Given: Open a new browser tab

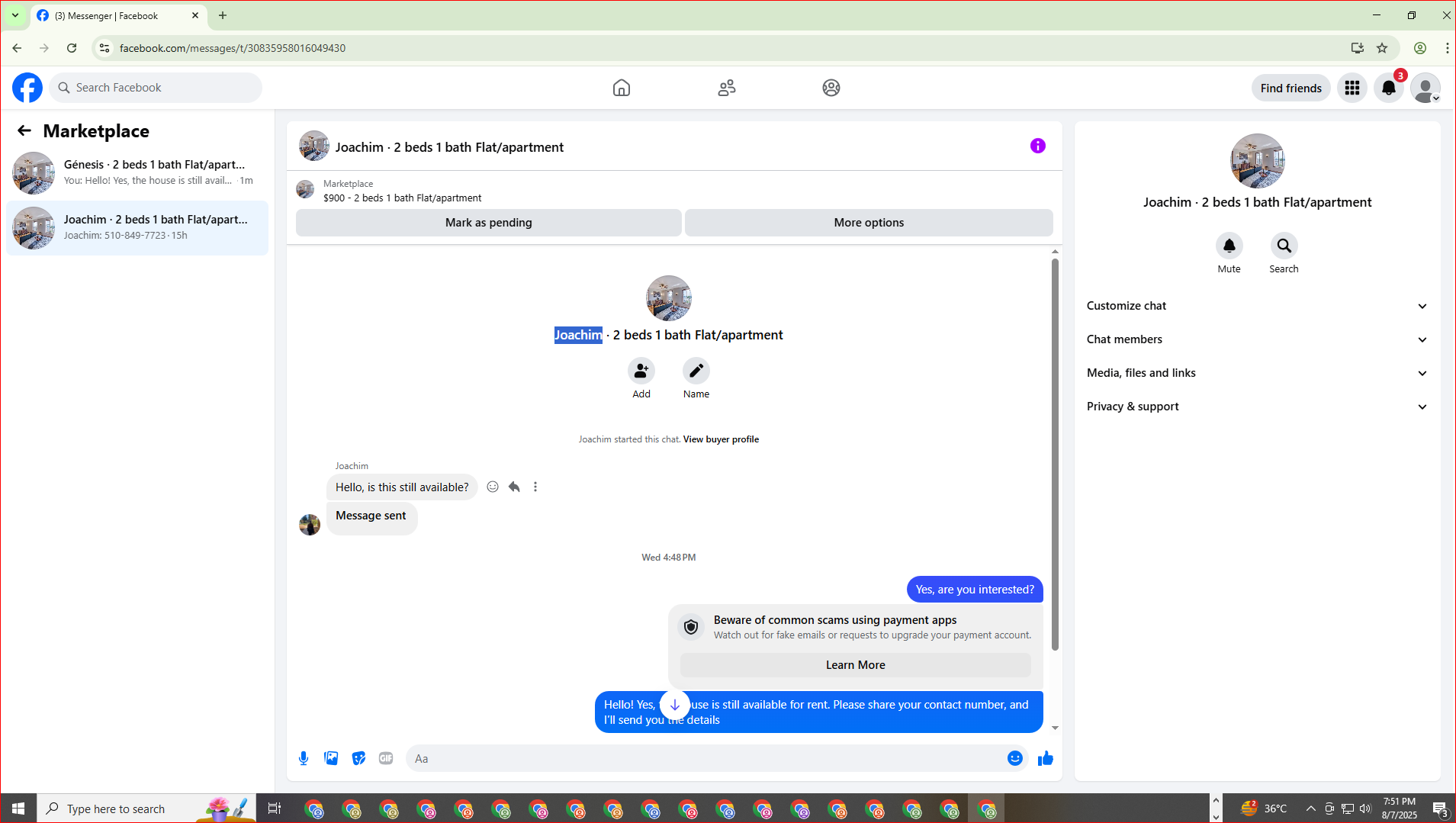Looking at the screenshot, I should pos(223,15).
